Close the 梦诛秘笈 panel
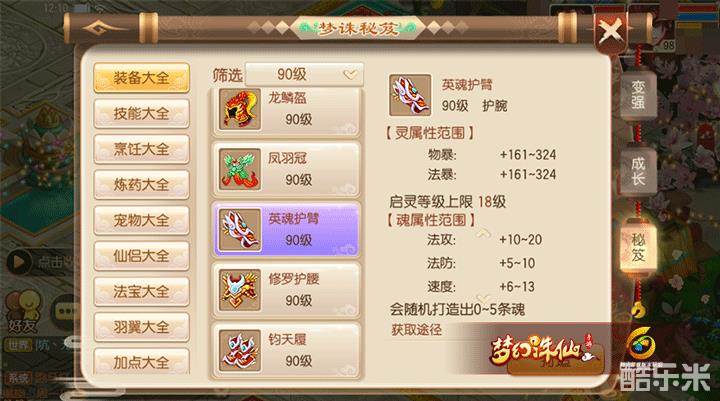Image resolution: width=720 pixels, height=401 pixels. coord(611,31)
